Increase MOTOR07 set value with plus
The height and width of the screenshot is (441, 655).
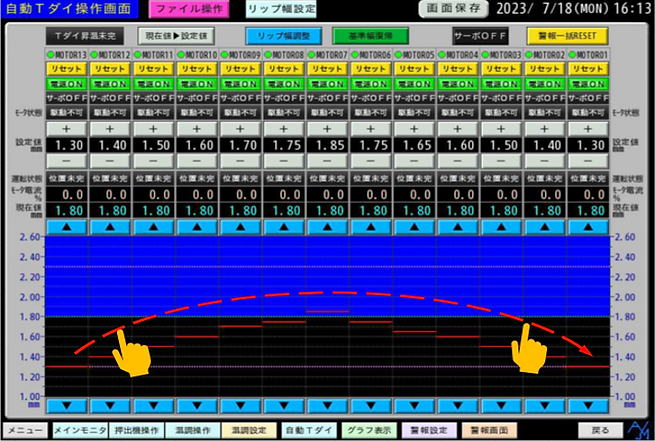327,129
